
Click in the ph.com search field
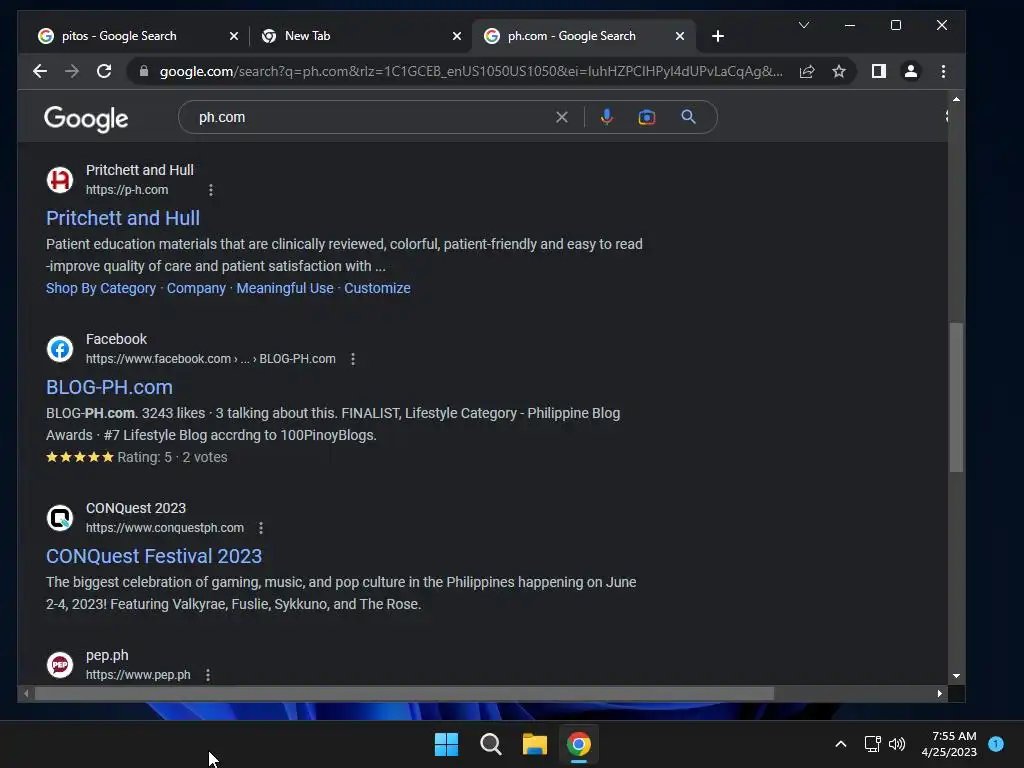(x=372, y=117)
